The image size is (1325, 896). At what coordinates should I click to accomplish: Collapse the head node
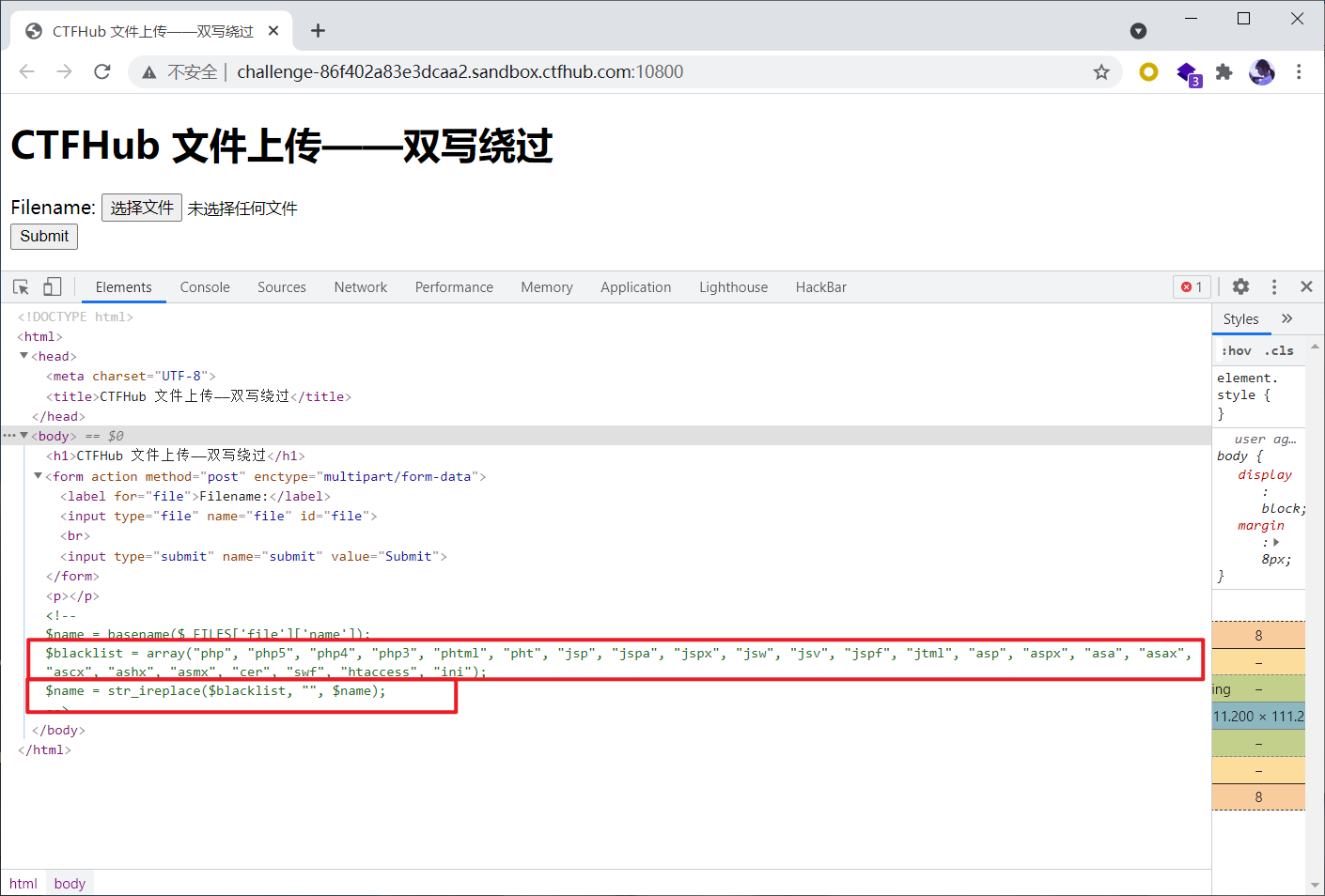(24, 356)
